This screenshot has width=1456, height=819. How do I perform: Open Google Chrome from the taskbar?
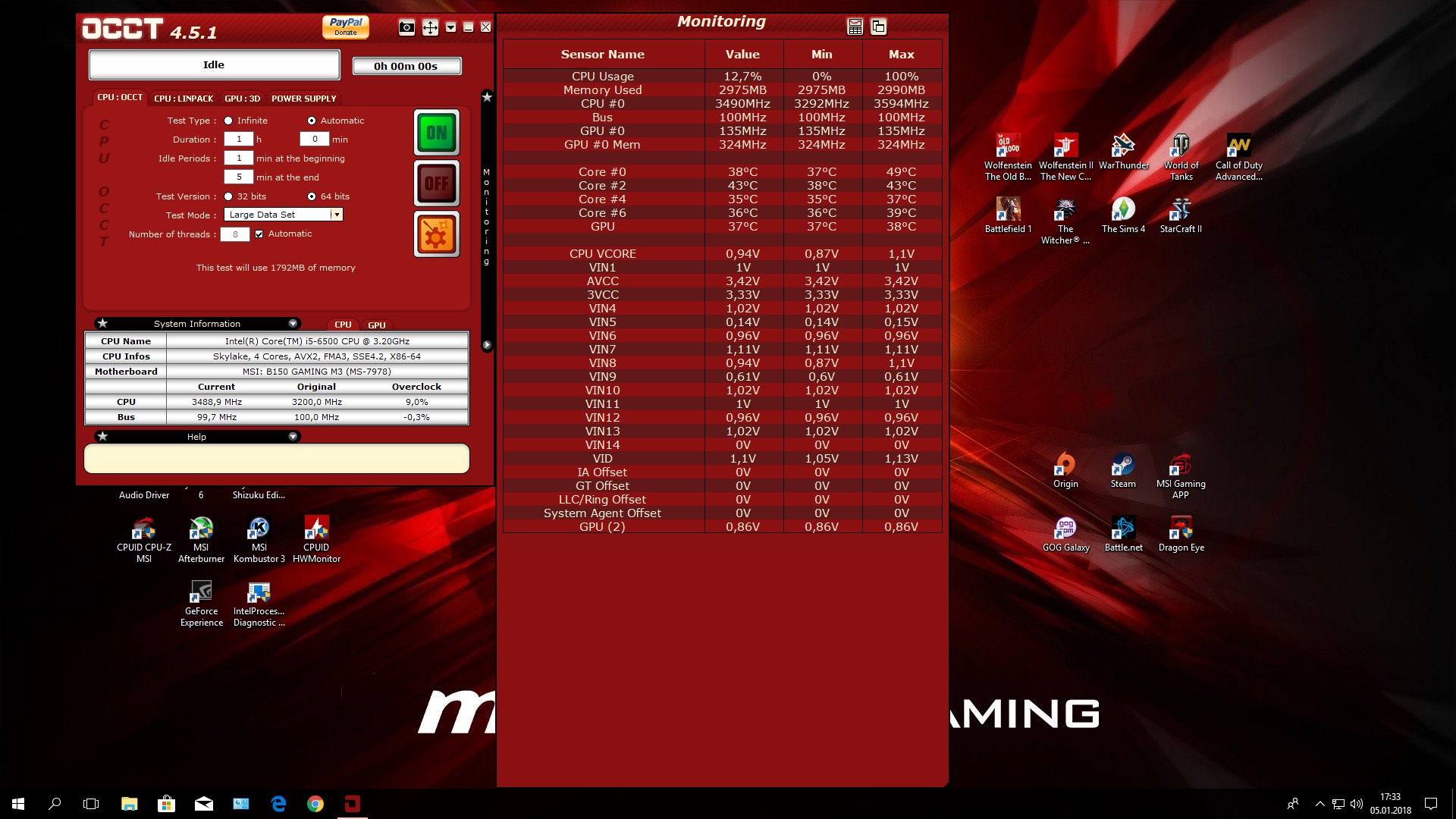pyautogui.click(x=315, y=804)
